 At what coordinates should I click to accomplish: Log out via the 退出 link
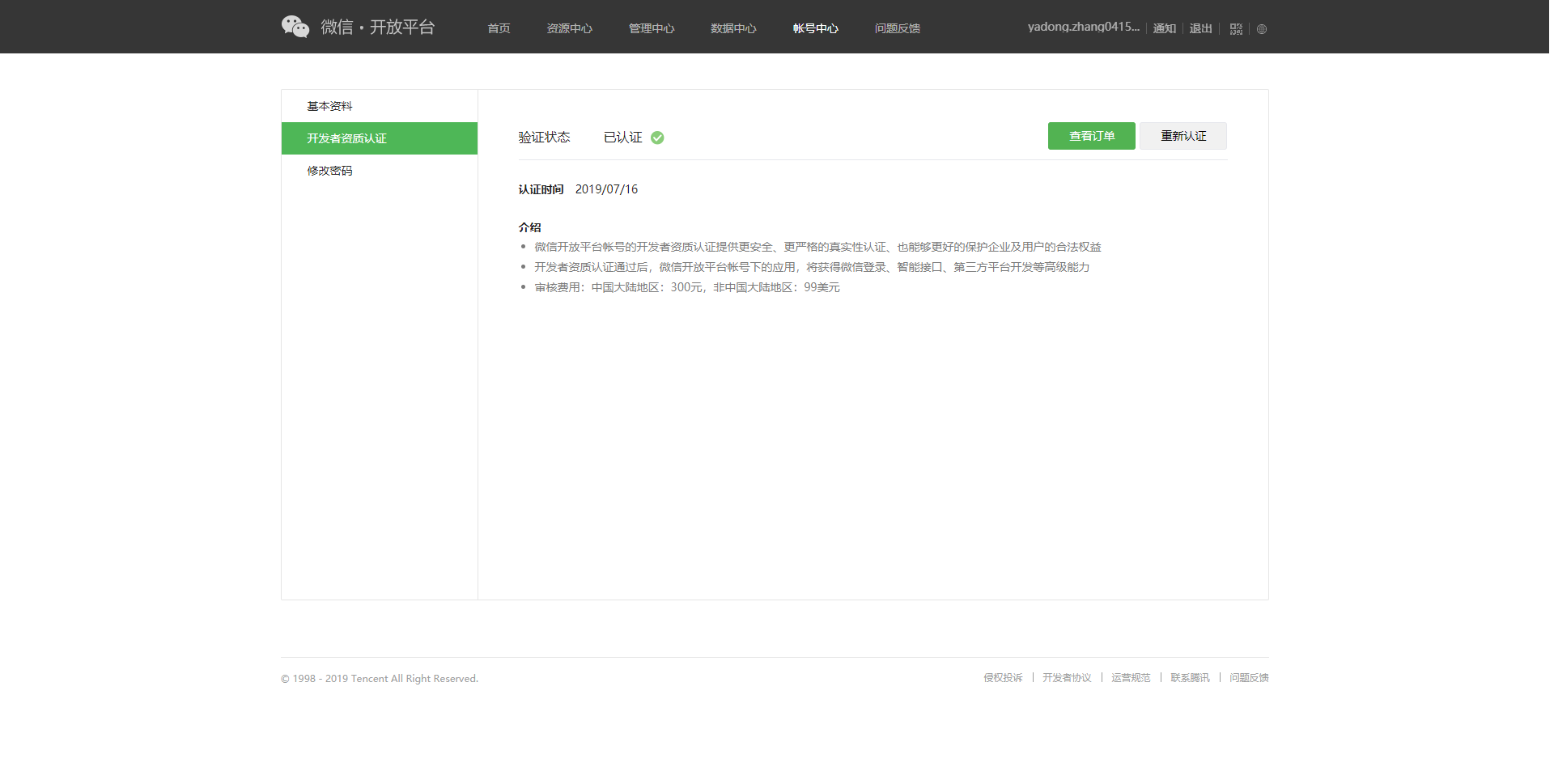pyautogui.click(x=1200, y=28)
